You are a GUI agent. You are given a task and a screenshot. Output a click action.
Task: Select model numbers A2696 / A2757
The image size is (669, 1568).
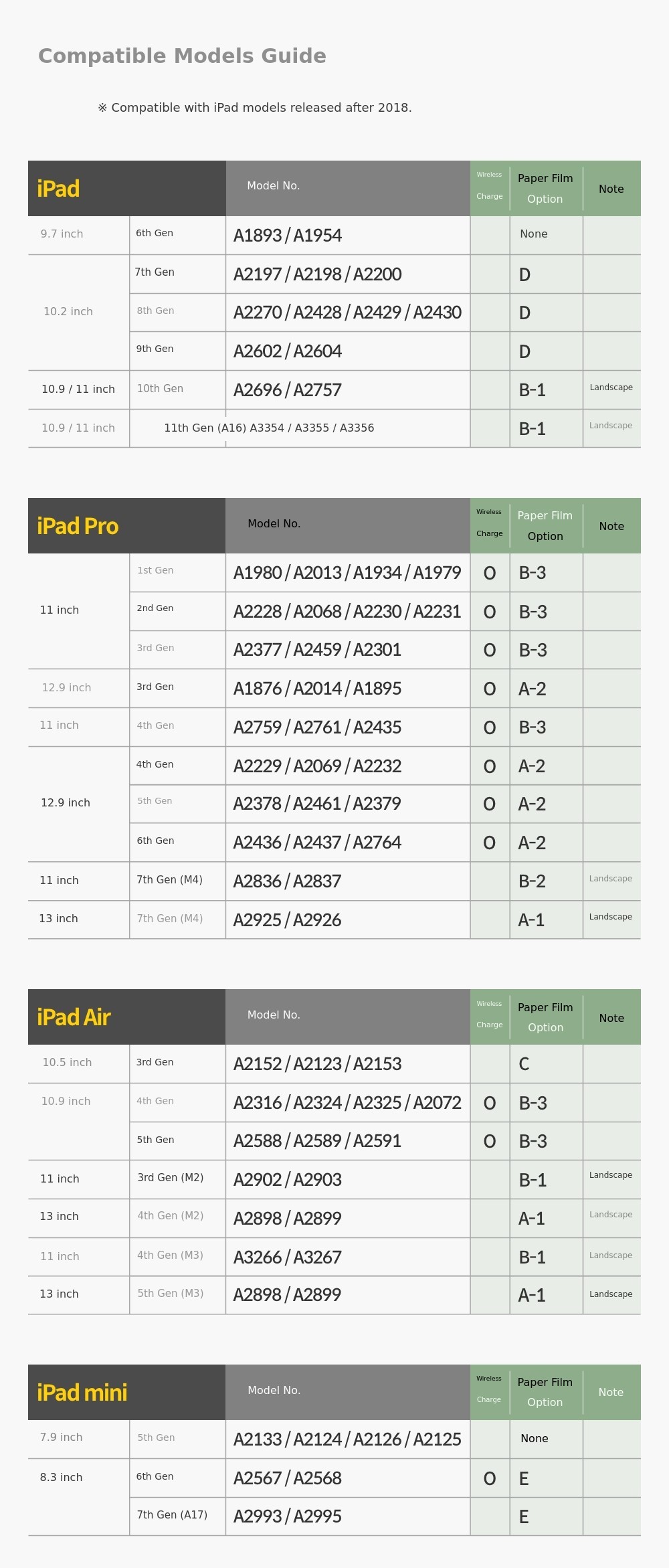point(287,390)
